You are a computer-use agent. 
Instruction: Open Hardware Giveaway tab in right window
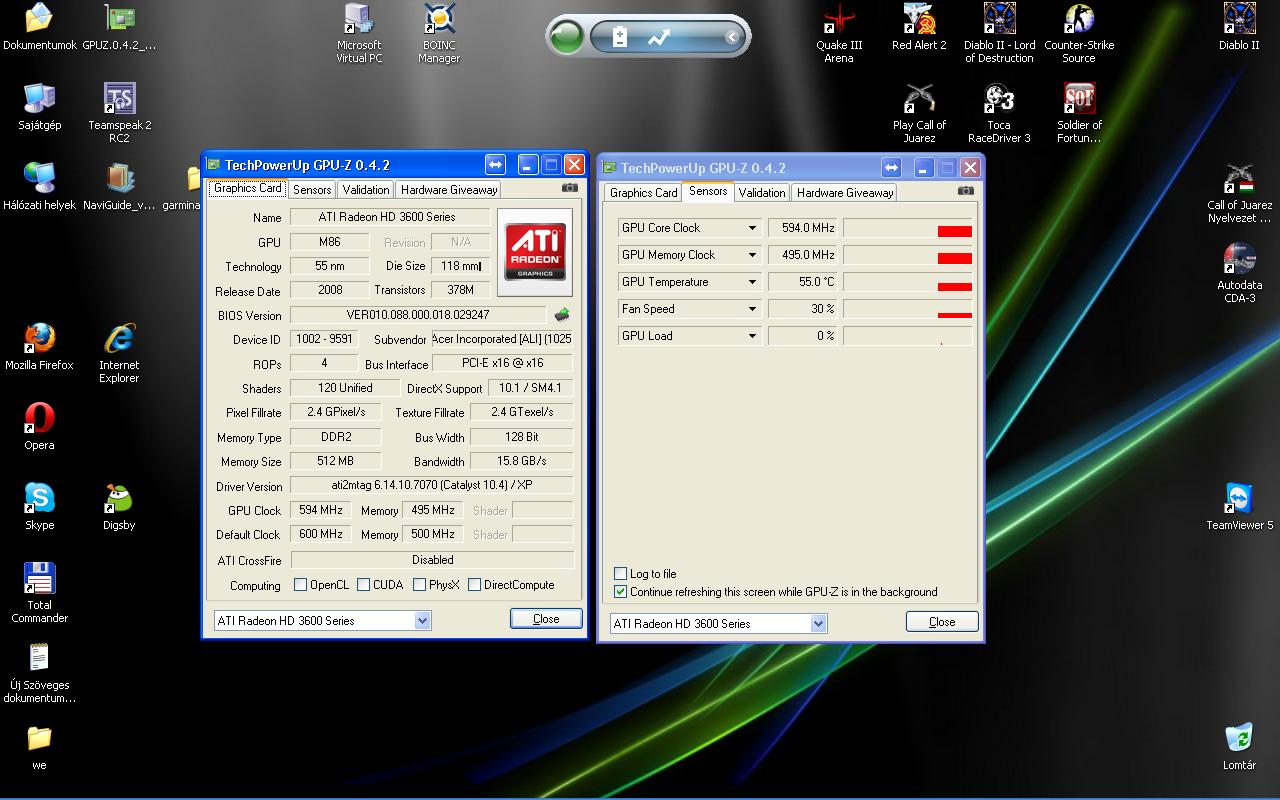tap(845, 193)
